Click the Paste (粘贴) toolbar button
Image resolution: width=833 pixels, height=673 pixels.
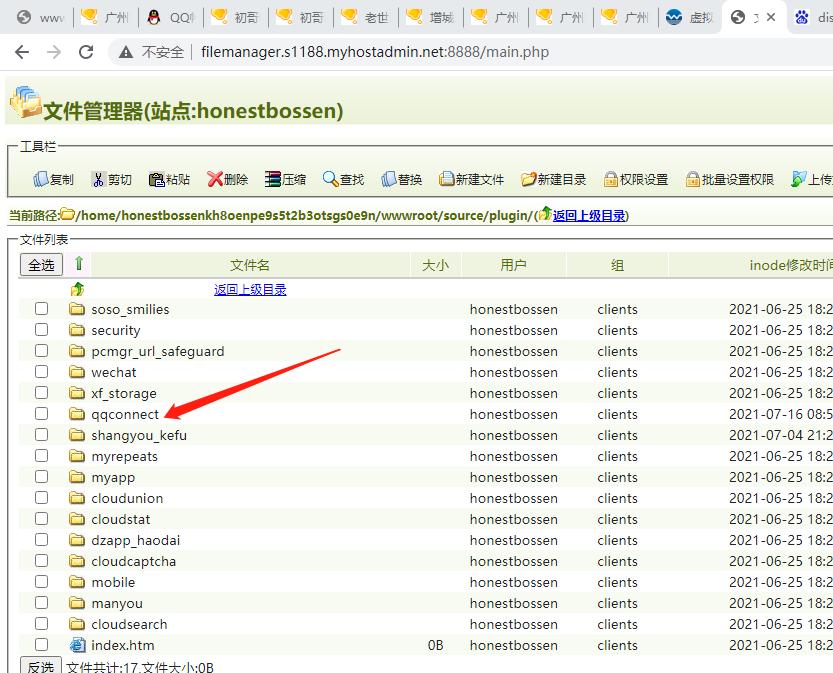169,180
